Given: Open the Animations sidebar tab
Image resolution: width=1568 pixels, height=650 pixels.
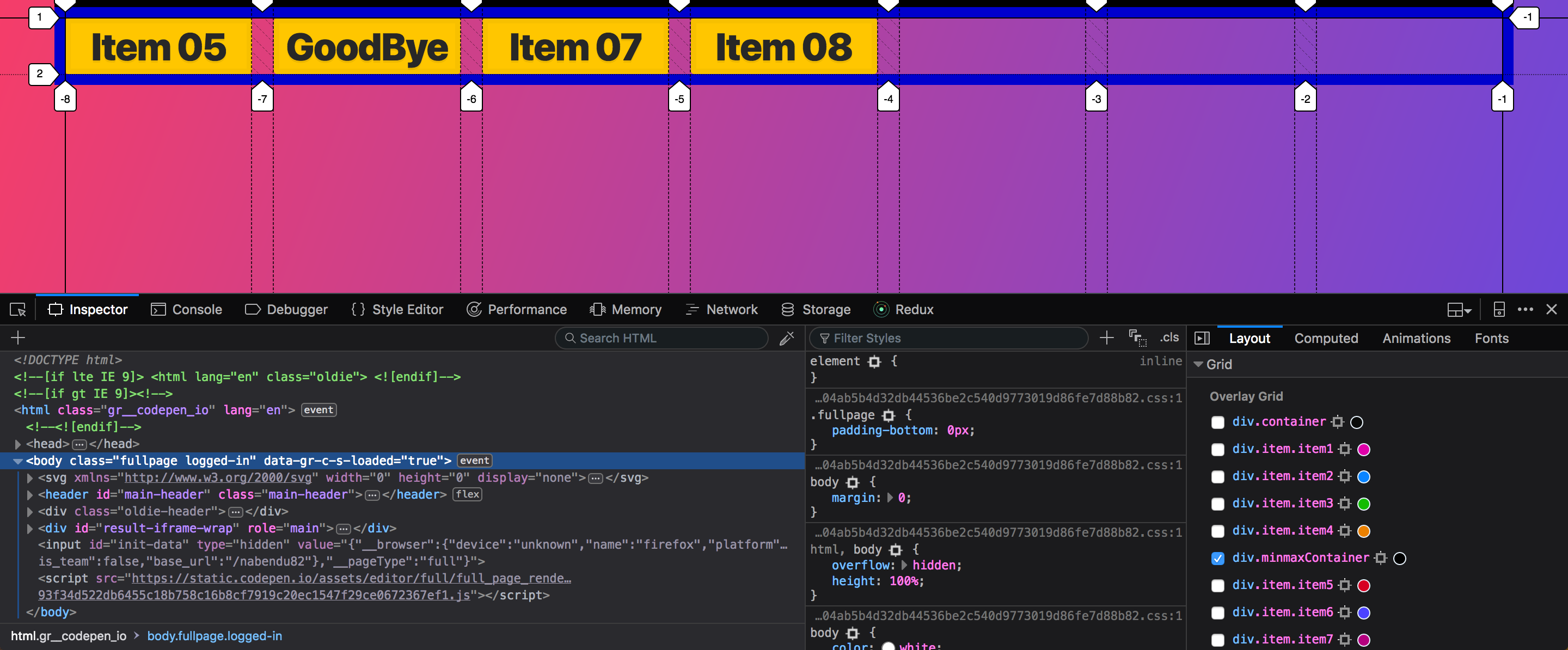Looking at the screenshot, I should point(1416,339).
